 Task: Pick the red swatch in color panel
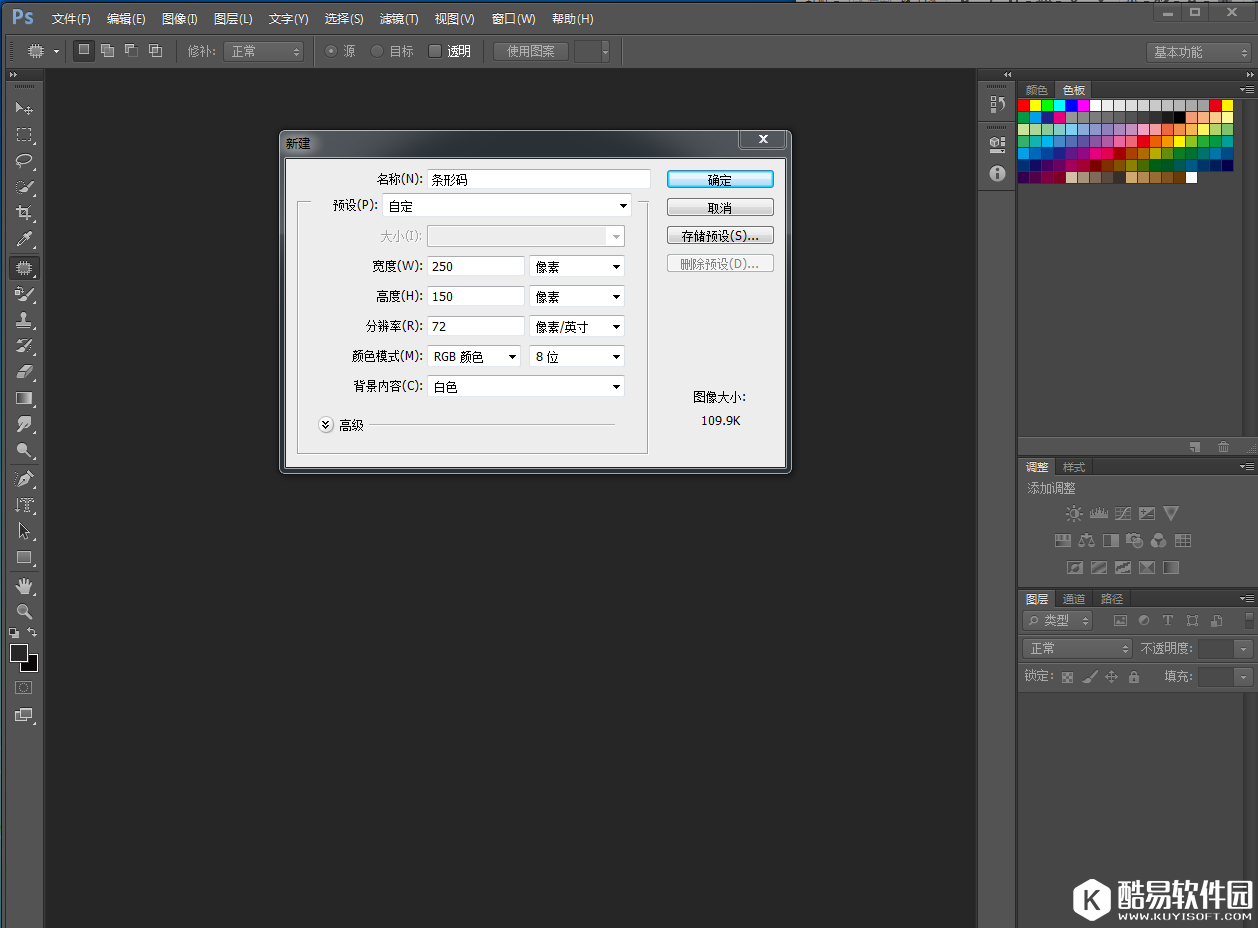1024,105
